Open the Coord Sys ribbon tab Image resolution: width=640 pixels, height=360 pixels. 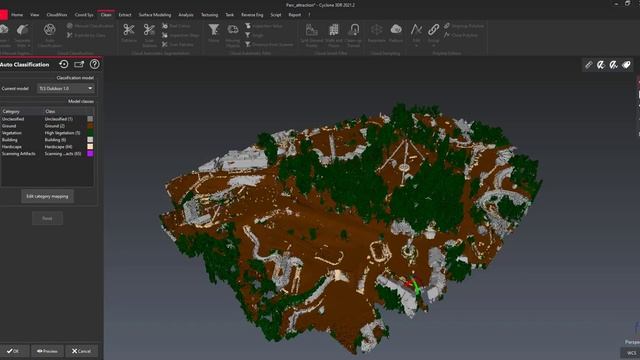coord(84,15)
